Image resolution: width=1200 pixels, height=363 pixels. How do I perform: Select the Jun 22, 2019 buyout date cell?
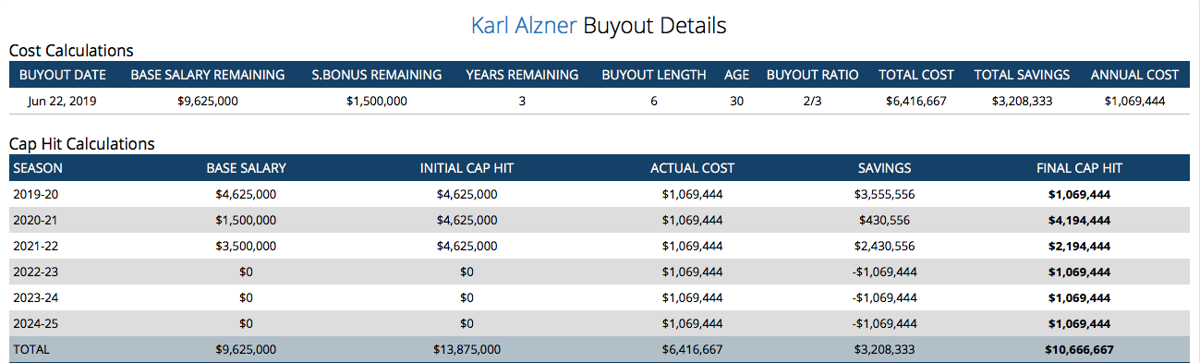pos(63,101)
